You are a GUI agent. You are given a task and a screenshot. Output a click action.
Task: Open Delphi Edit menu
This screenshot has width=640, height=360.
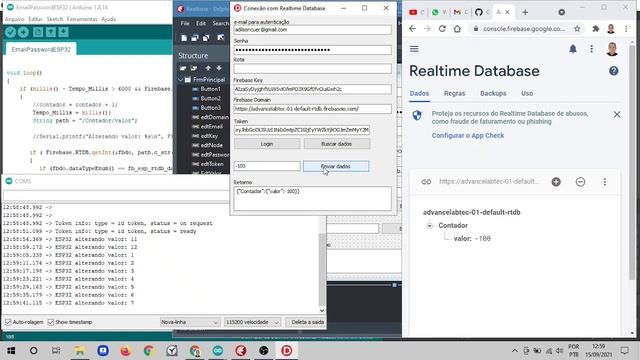pos(201,23)
